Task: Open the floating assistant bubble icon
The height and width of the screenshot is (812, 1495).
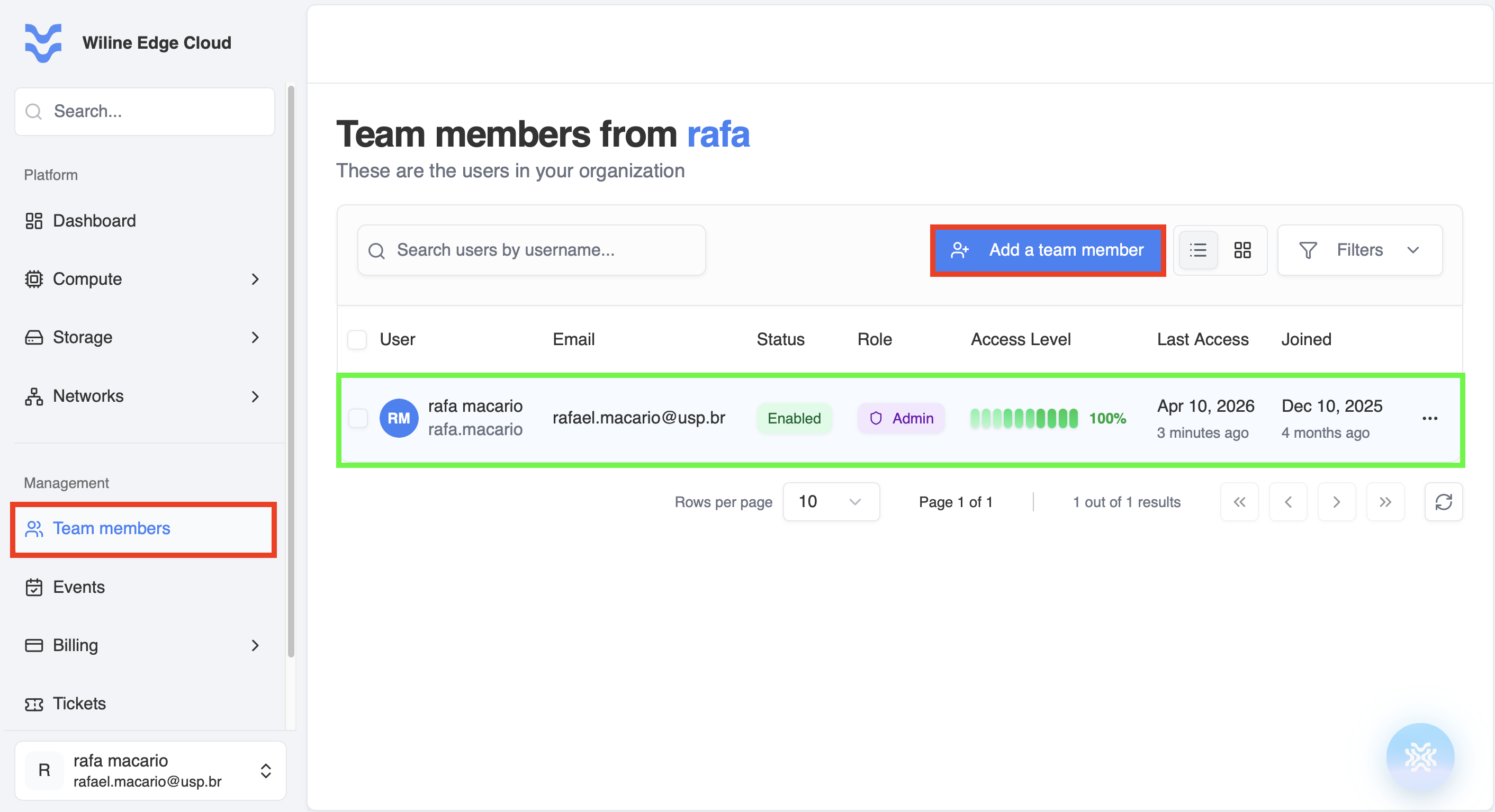Action: click(1420, 757)
